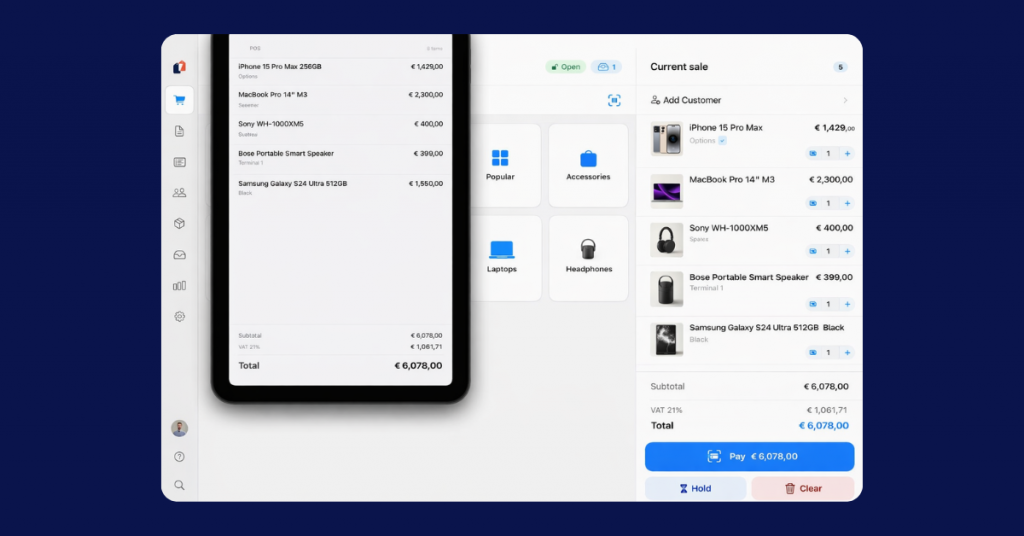Image resolution: width=1024 pixels, height=536 pixels.
Task: Open the bar chart reports icon
Action: 179,285
